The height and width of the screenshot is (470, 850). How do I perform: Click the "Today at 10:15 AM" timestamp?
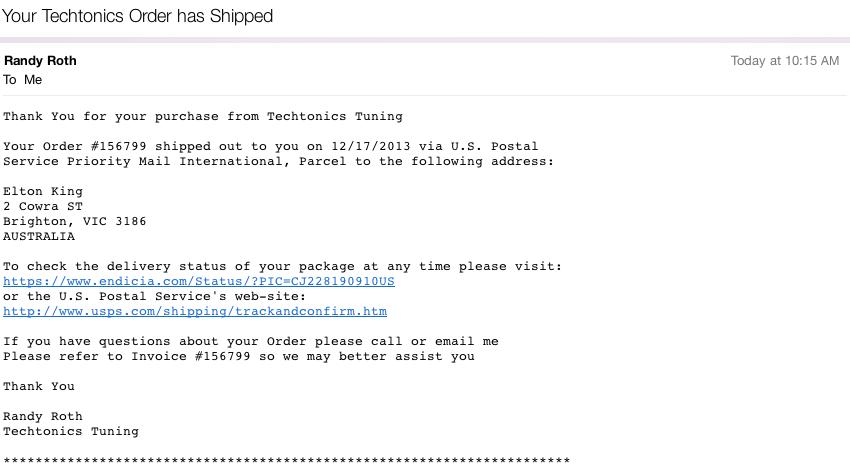[784, 61]
